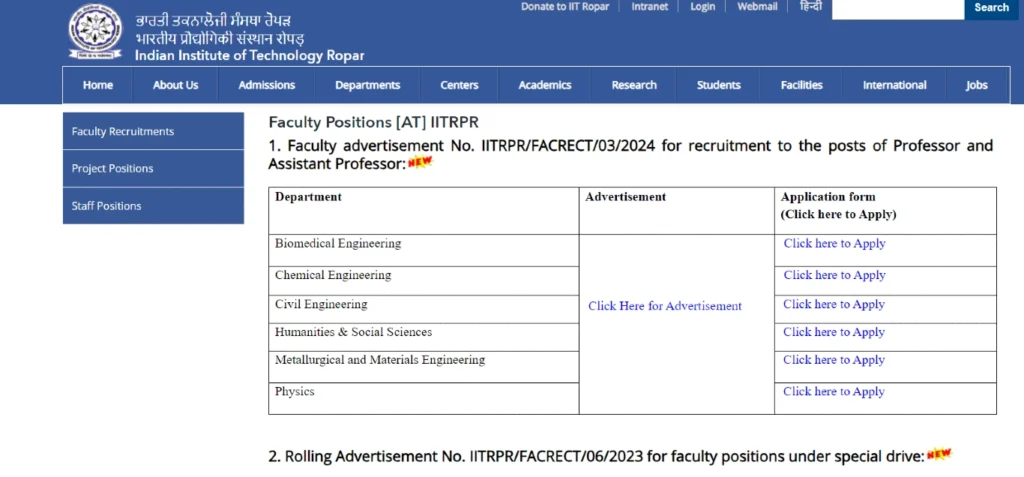
Task: Switch site language to हिन्दी
Action: pos(811,7)
